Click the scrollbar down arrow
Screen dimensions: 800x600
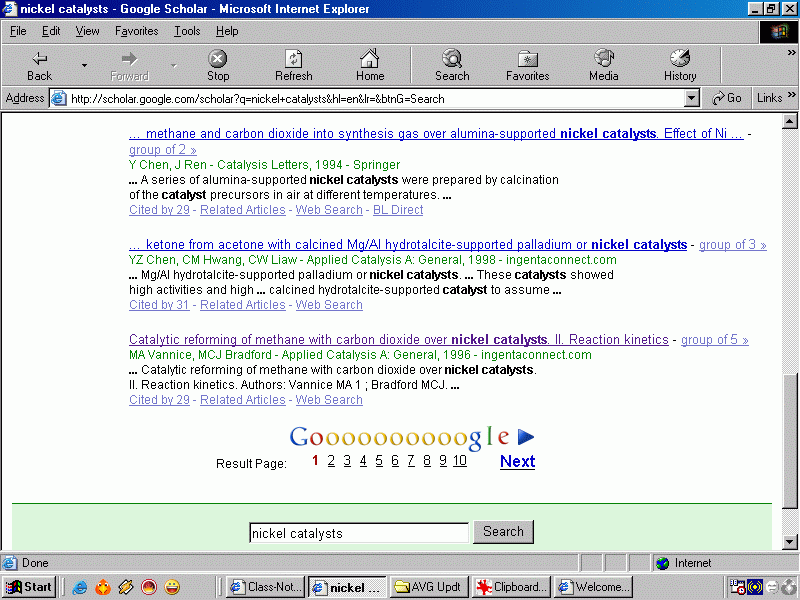click(x=789, y=542)
